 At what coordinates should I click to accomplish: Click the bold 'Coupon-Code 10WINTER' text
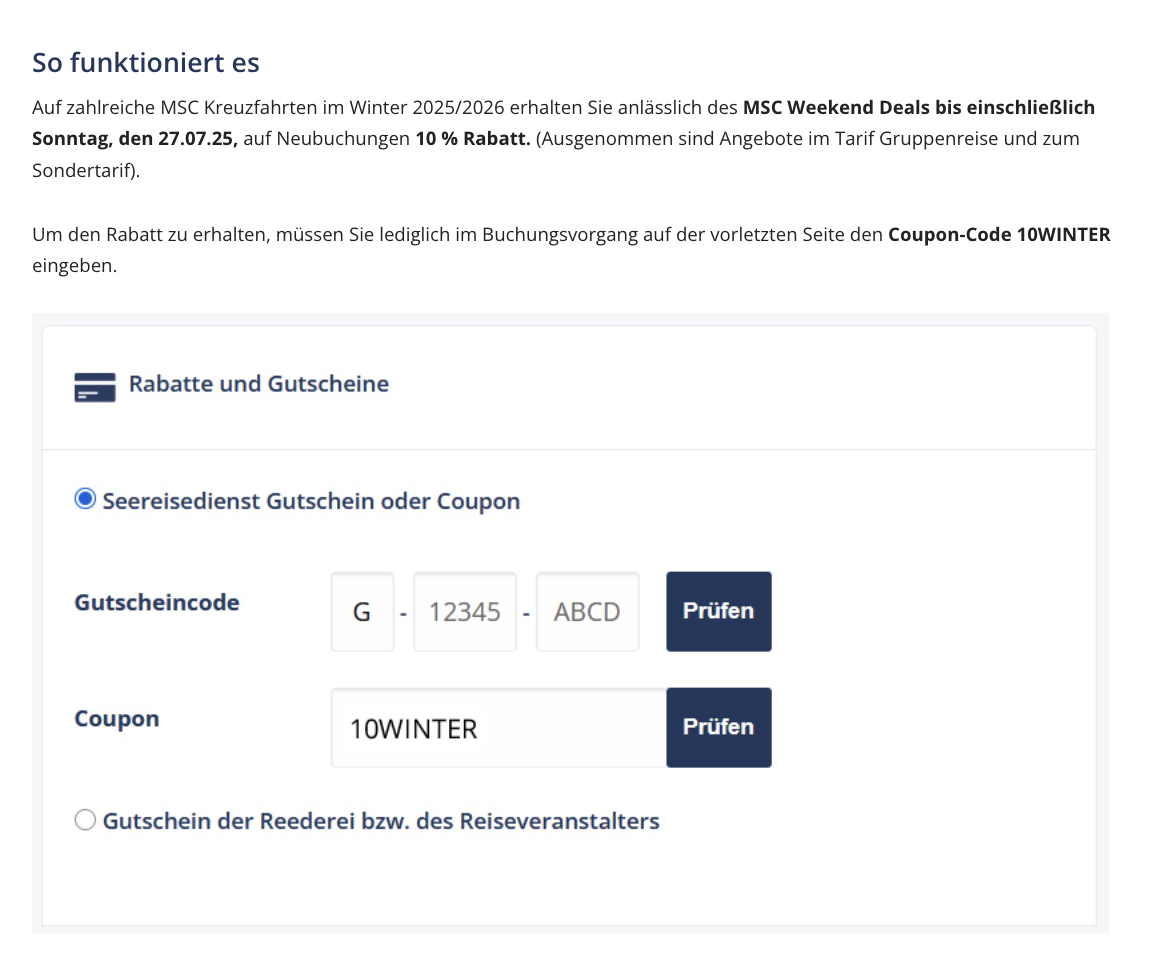pos(999,235)
